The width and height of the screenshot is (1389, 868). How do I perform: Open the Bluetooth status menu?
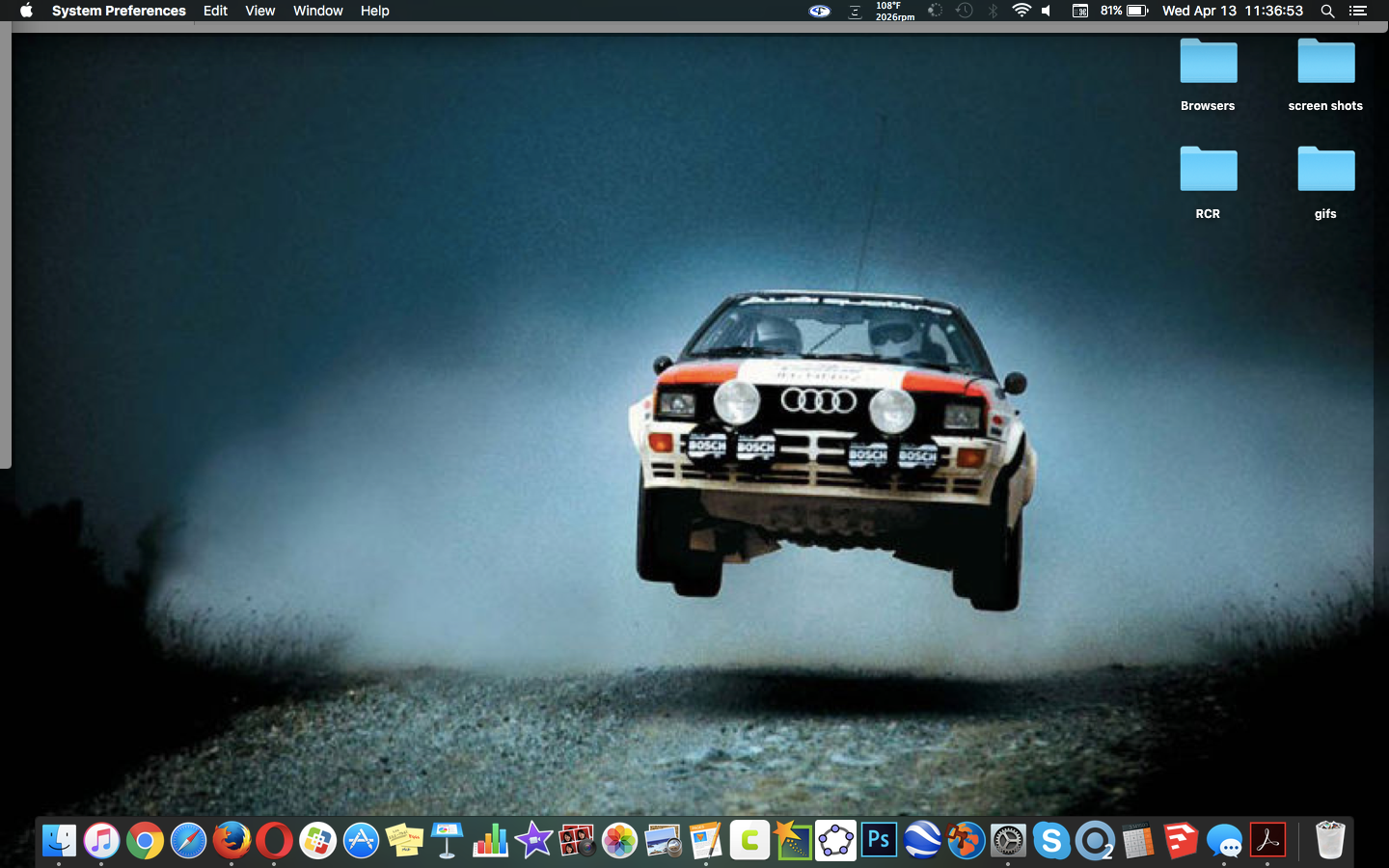coord(993,11)
